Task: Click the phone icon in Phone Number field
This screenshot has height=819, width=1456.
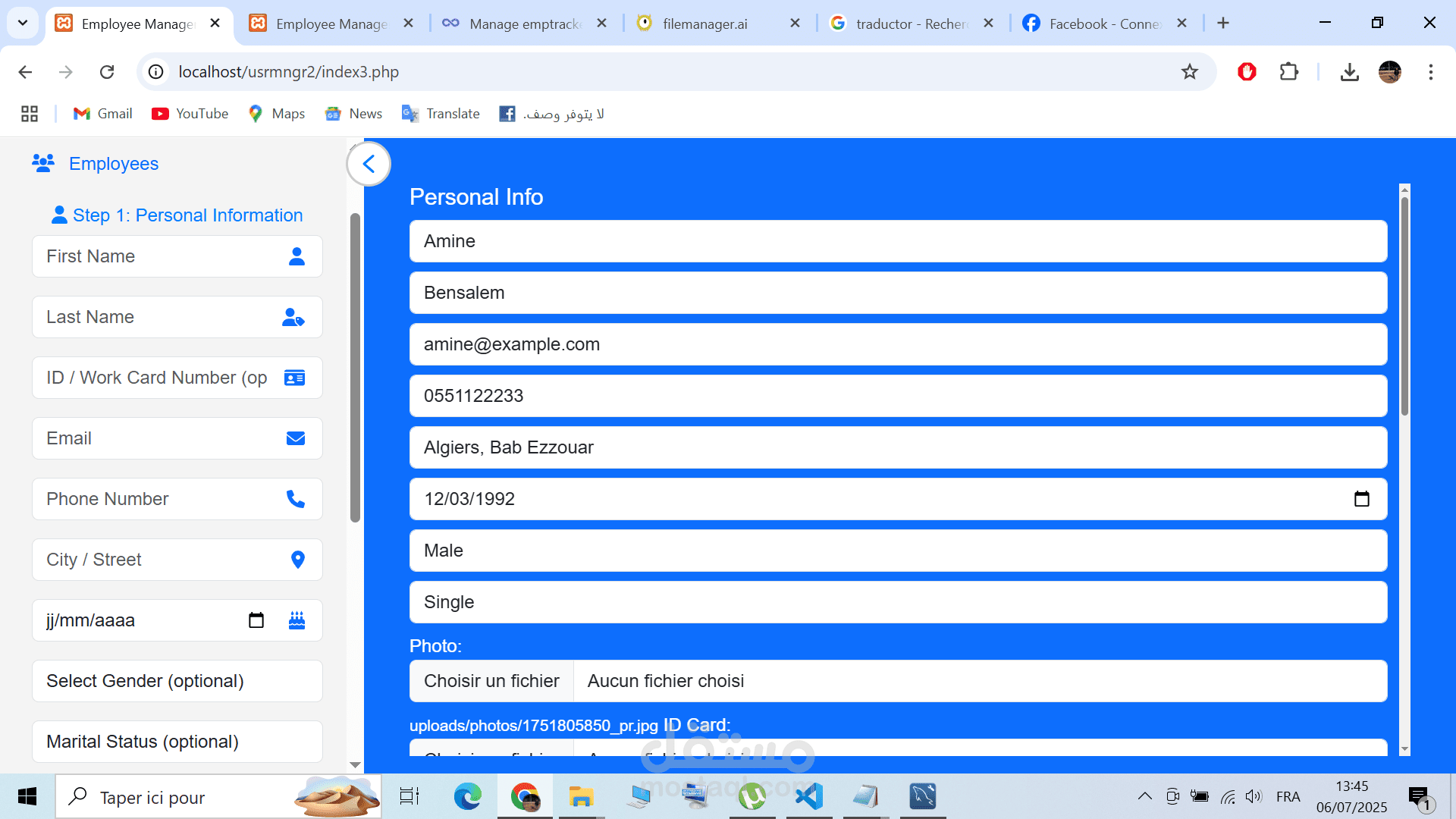Action: (x=295, y=499)
